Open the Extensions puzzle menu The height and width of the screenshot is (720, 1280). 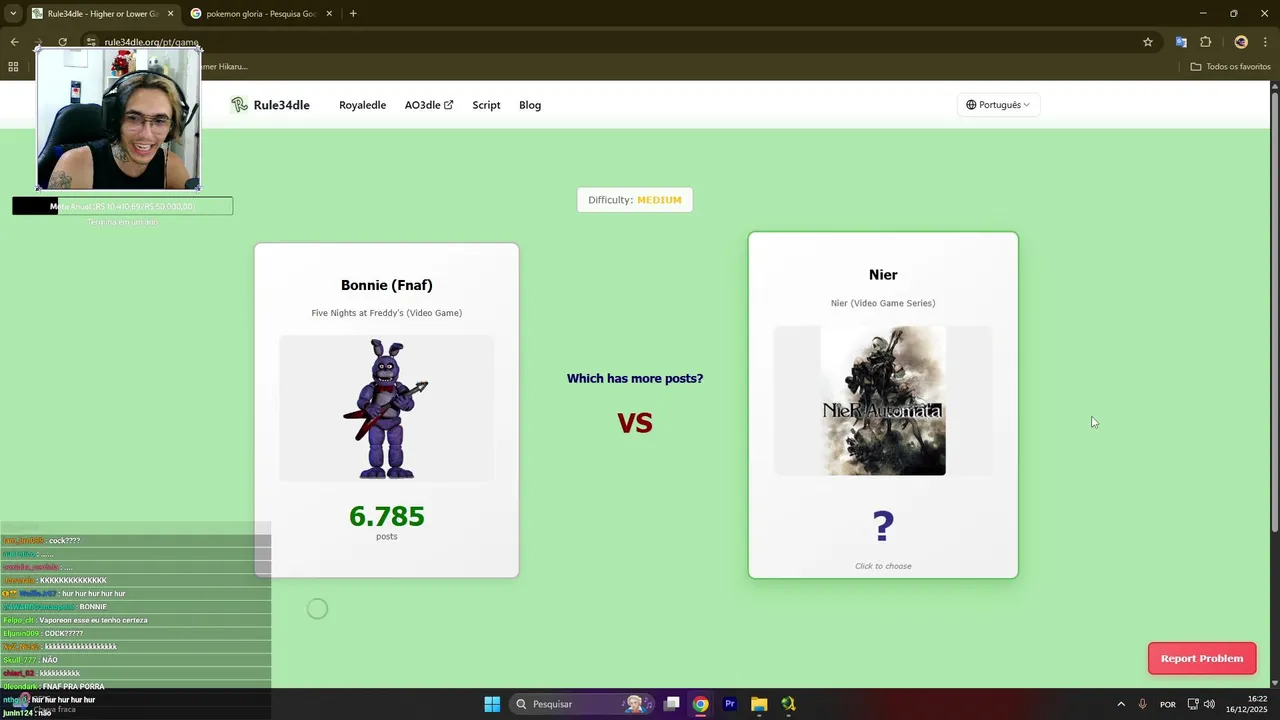tap(1205, 42)
